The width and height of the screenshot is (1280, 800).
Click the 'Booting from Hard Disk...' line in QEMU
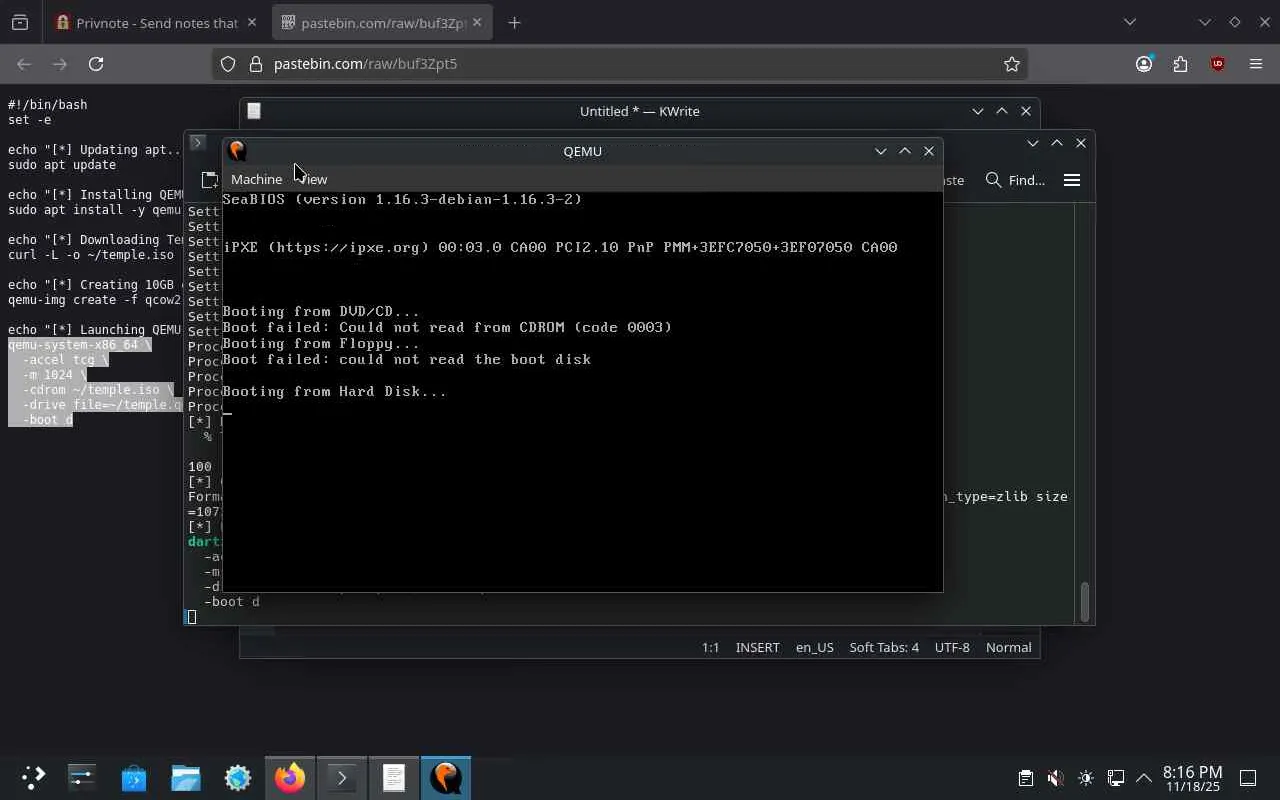pyautogui.click(x=334, y=391)
